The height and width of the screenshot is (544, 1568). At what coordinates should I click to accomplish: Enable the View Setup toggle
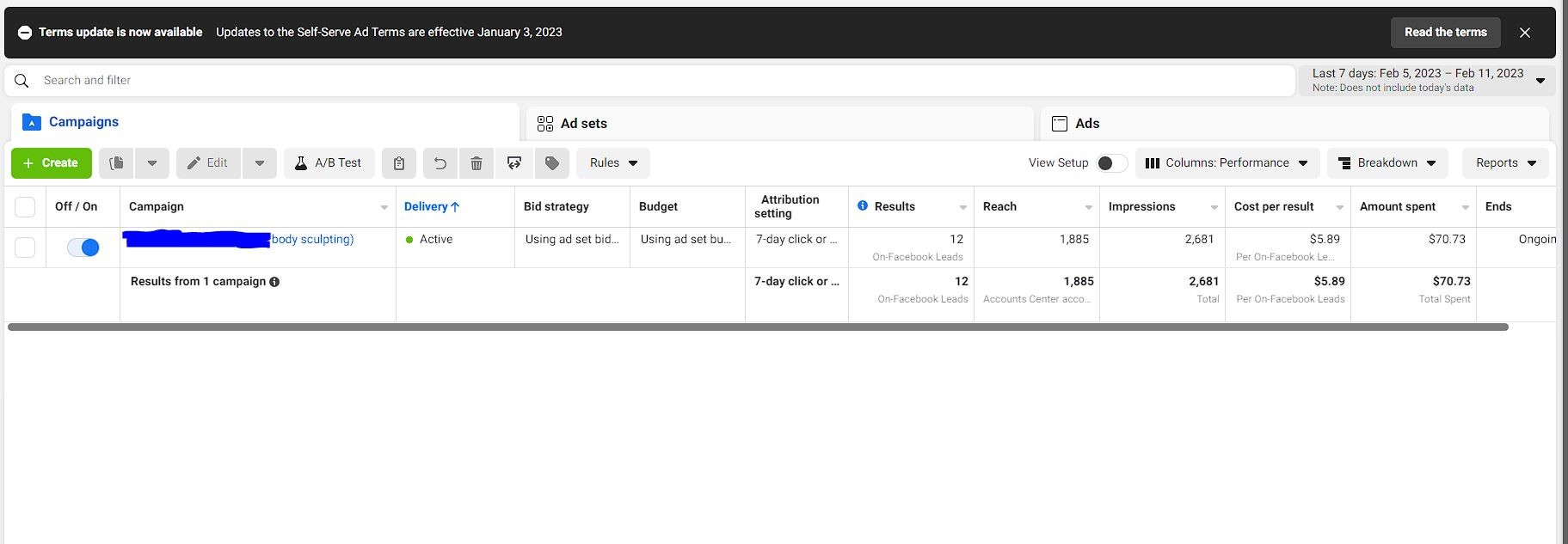click(1111, 163)
